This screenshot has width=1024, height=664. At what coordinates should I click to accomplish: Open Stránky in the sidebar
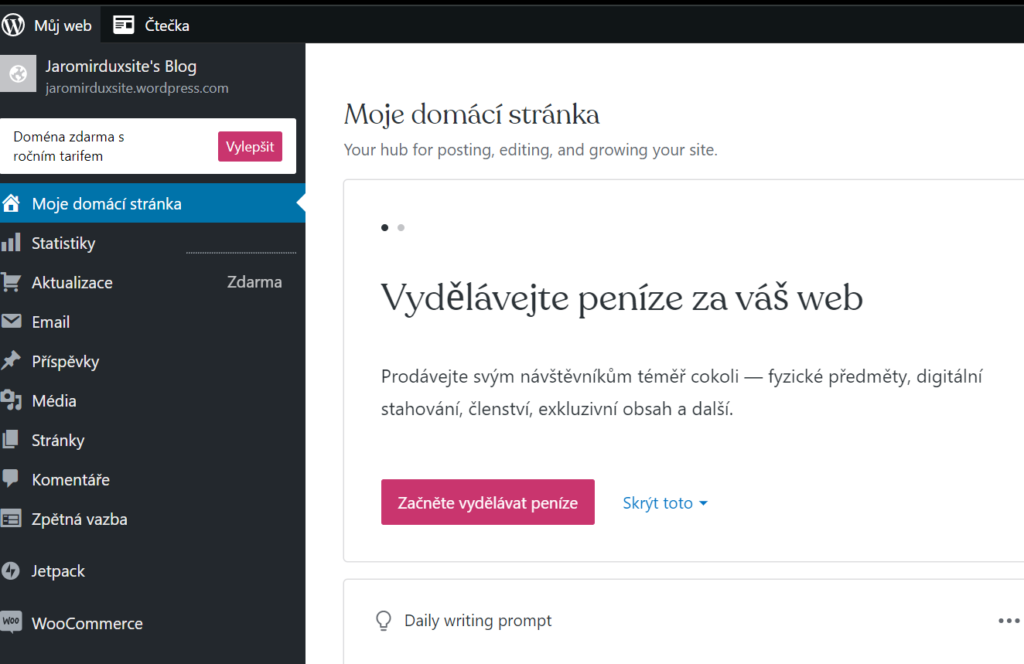58,440
